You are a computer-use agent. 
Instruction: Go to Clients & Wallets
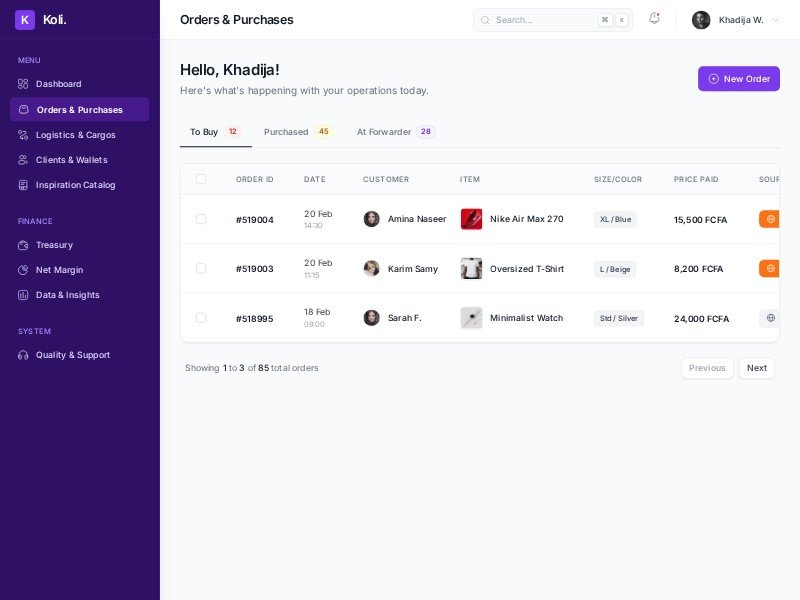click(x=71, y=160)
